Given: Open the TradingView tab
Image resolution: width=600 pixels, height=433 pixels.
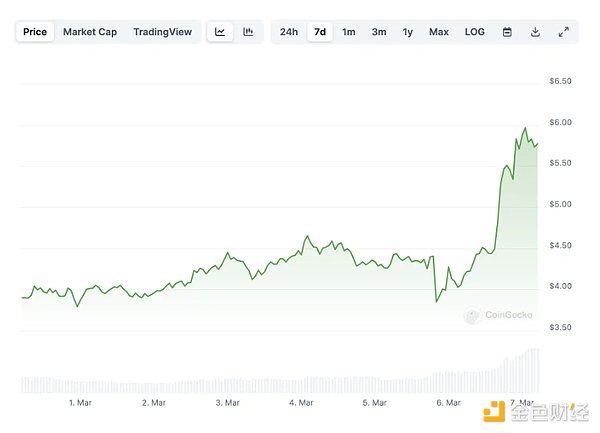Looking at the screenshot, I should coord(162,32).
